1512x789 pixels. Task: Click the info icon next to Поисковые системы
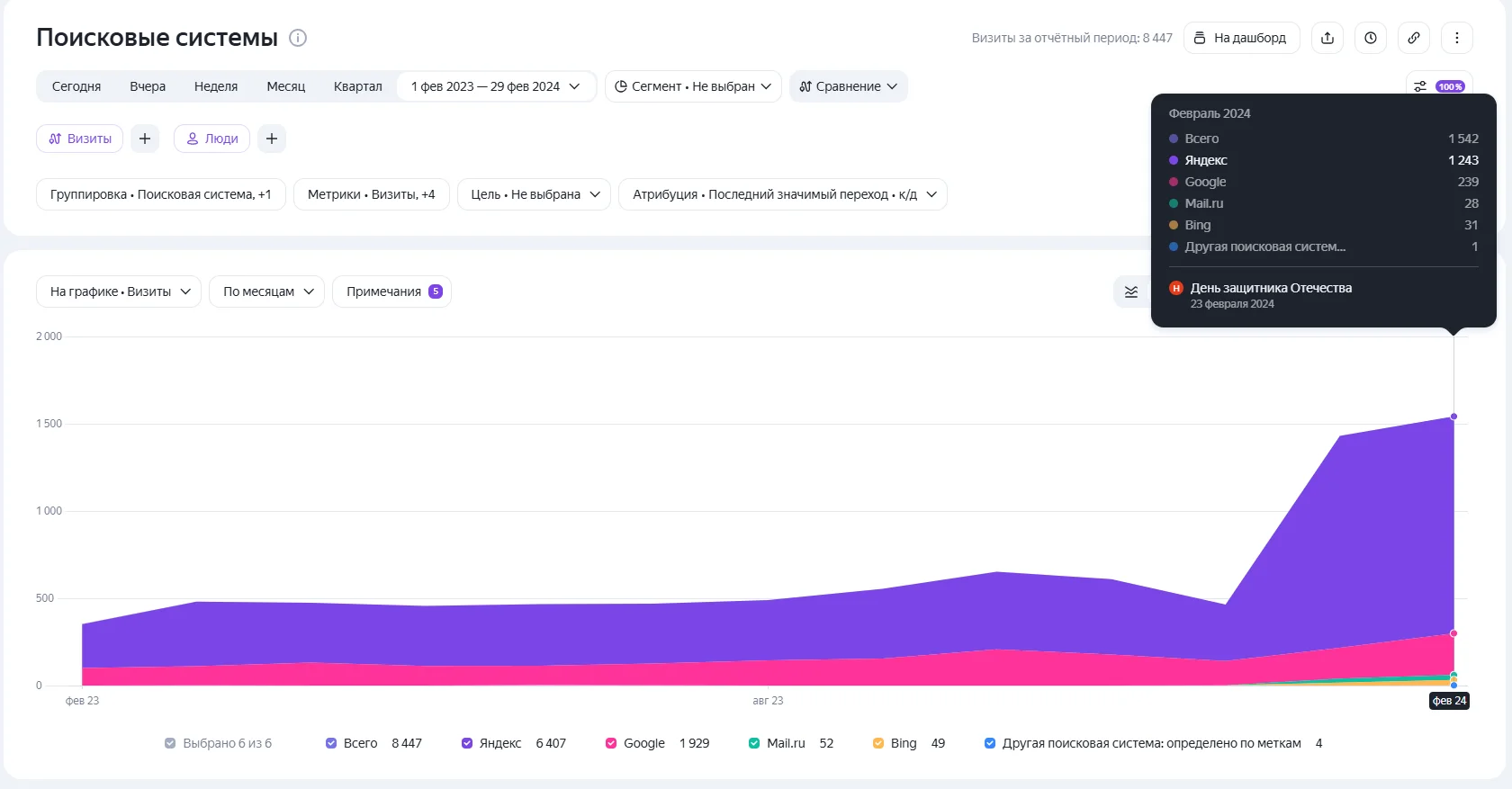pyautogui.click(x=298, y=38)
